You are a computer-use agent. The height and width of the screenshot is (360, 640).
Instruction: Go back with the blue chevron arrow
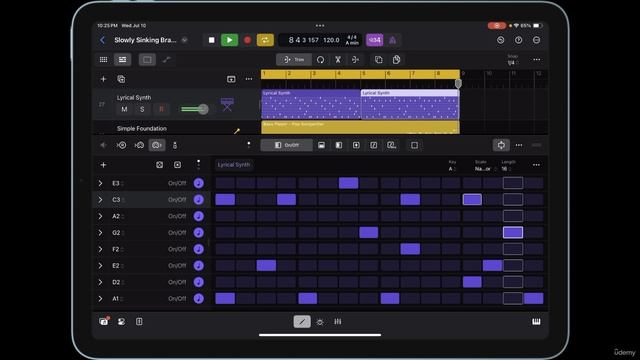[x=102, y=40]
